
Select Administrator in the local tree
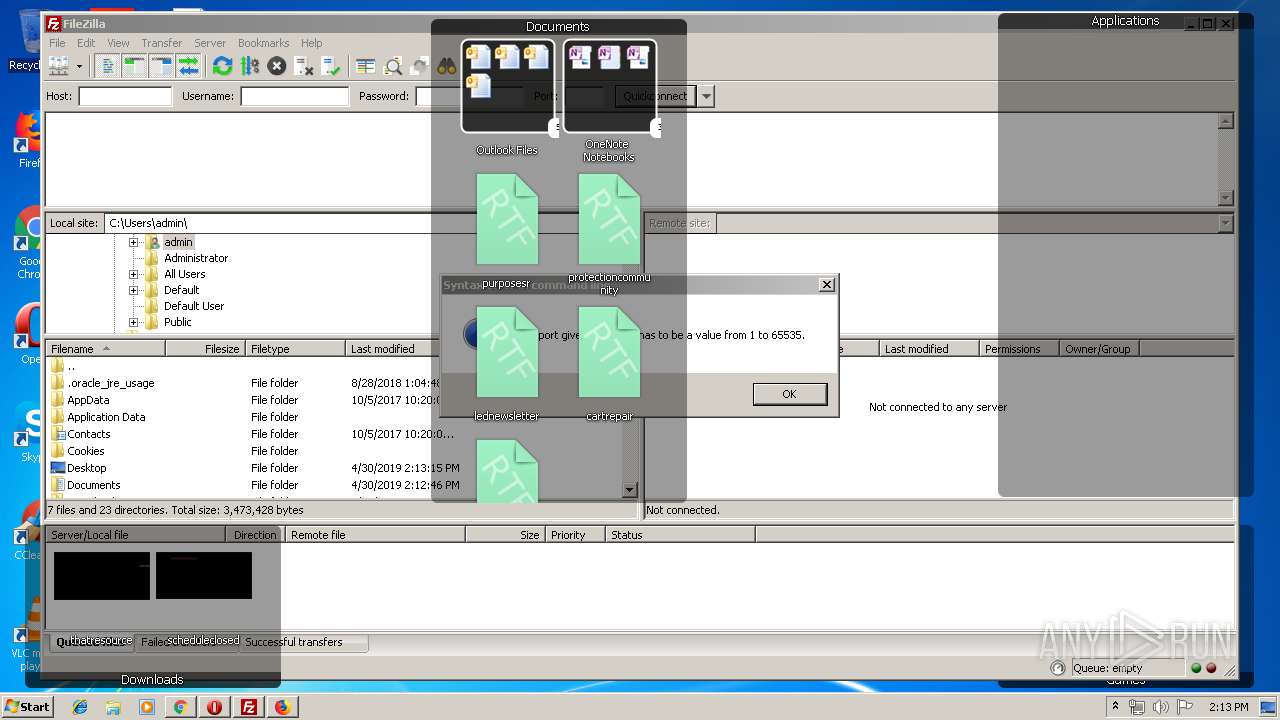(x=196, y=258)
